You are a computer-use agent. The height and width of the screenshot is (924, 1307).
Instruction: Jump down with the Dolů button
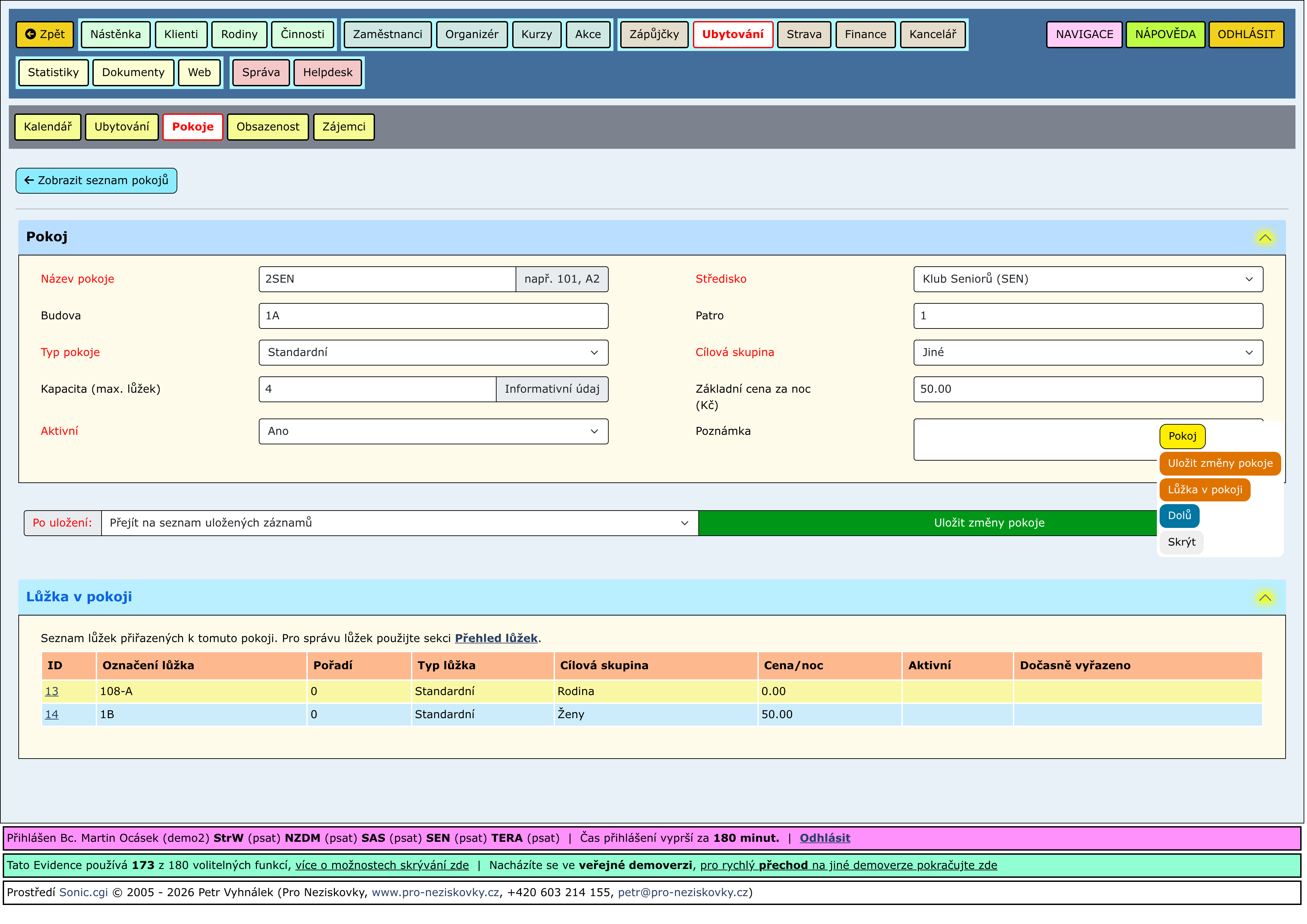pyautogui.click(x=1179, y=516)
